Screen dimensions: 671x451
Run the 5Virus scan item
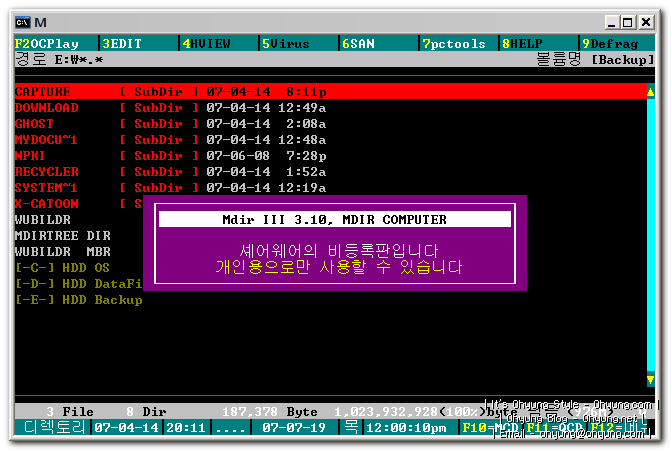click(x=285, y=44)
